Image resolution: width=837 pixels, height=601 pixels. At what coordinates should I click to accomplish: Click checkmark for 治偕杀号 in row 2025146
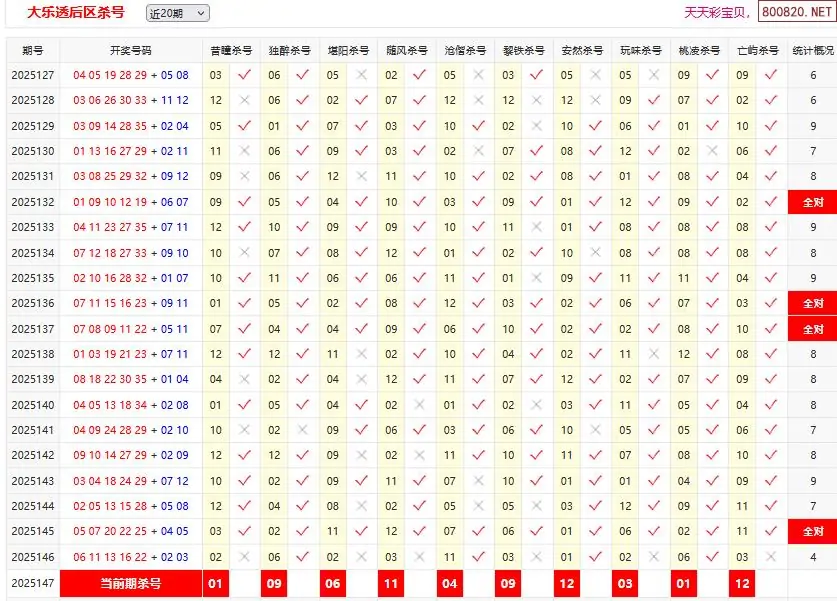point(478,557)
